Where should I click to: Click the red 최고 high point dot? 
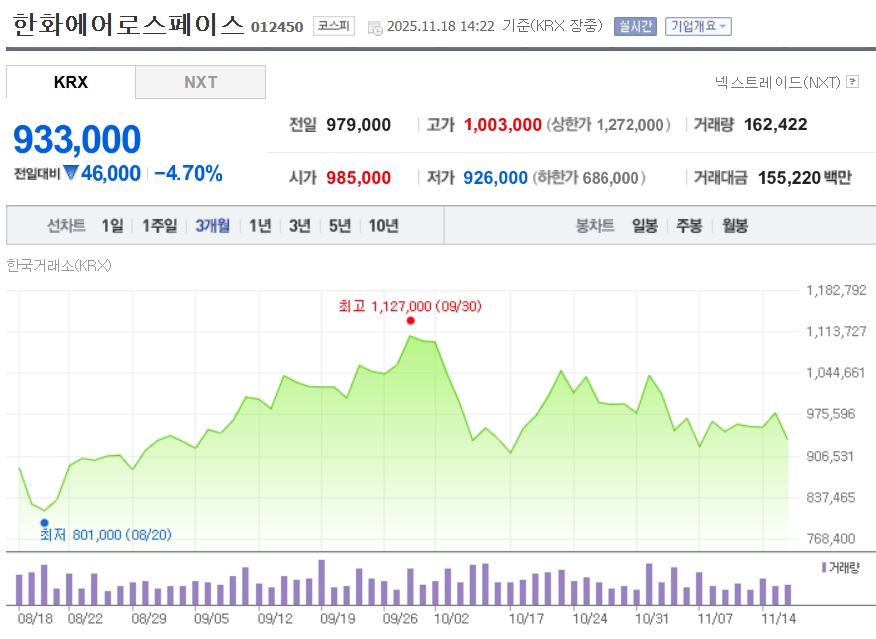click(410, 321)
